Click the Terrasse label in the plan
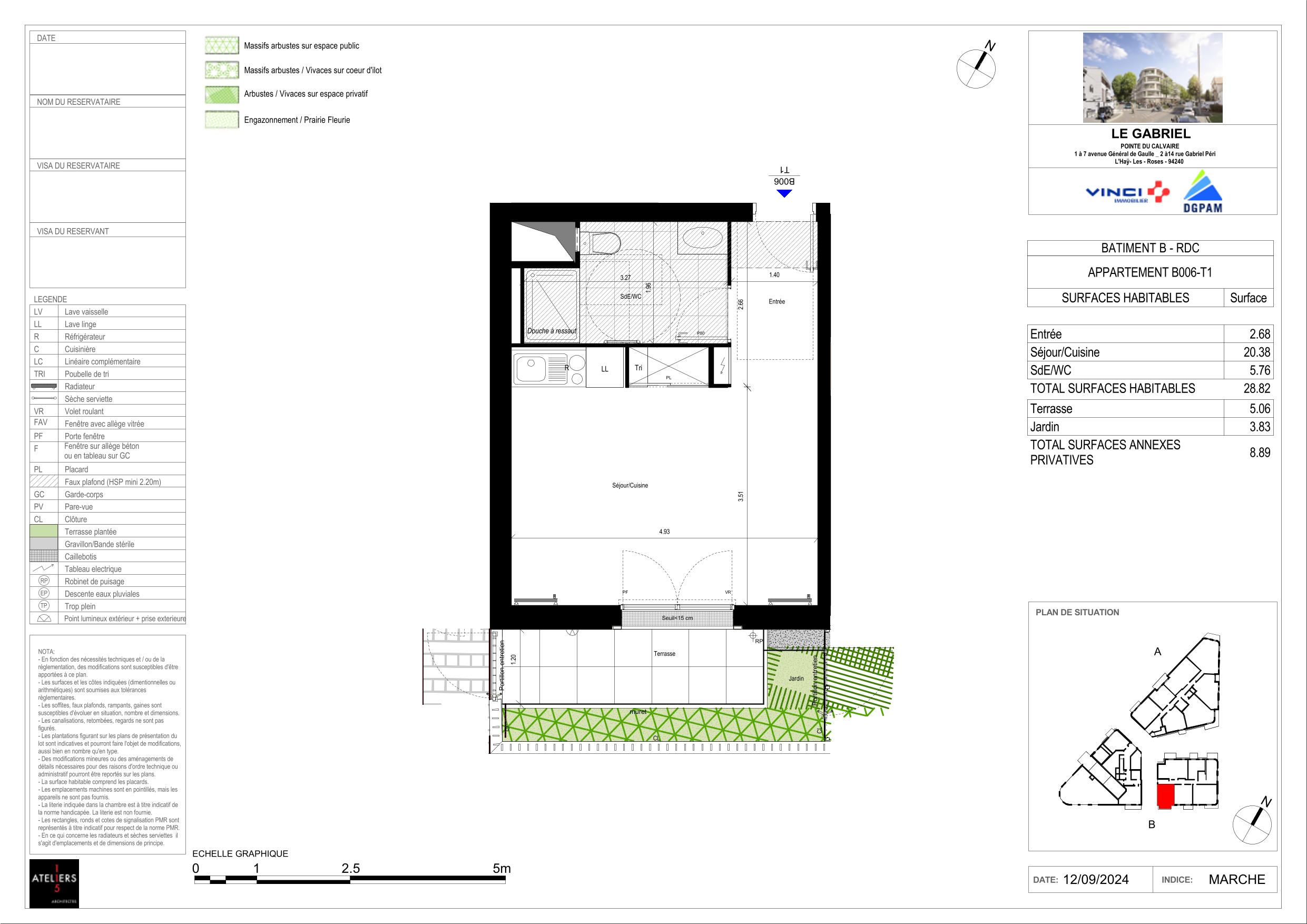This screenshot has height=924, width=1307. (664, 653)
